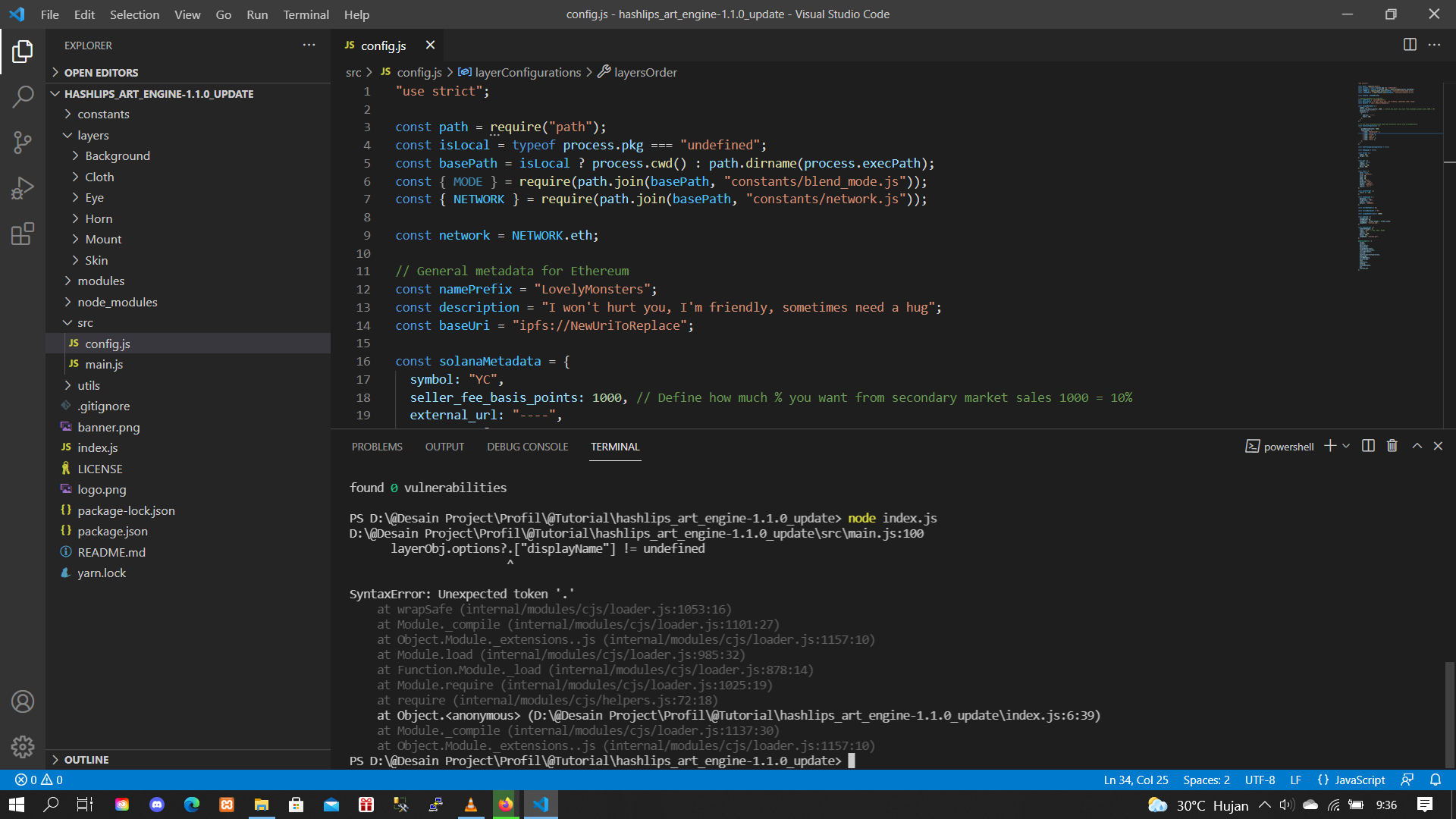The image size is (1456, 819).
Task: Click layersOrder in the breadcrumb bar
Action: (x=645, y=72)
